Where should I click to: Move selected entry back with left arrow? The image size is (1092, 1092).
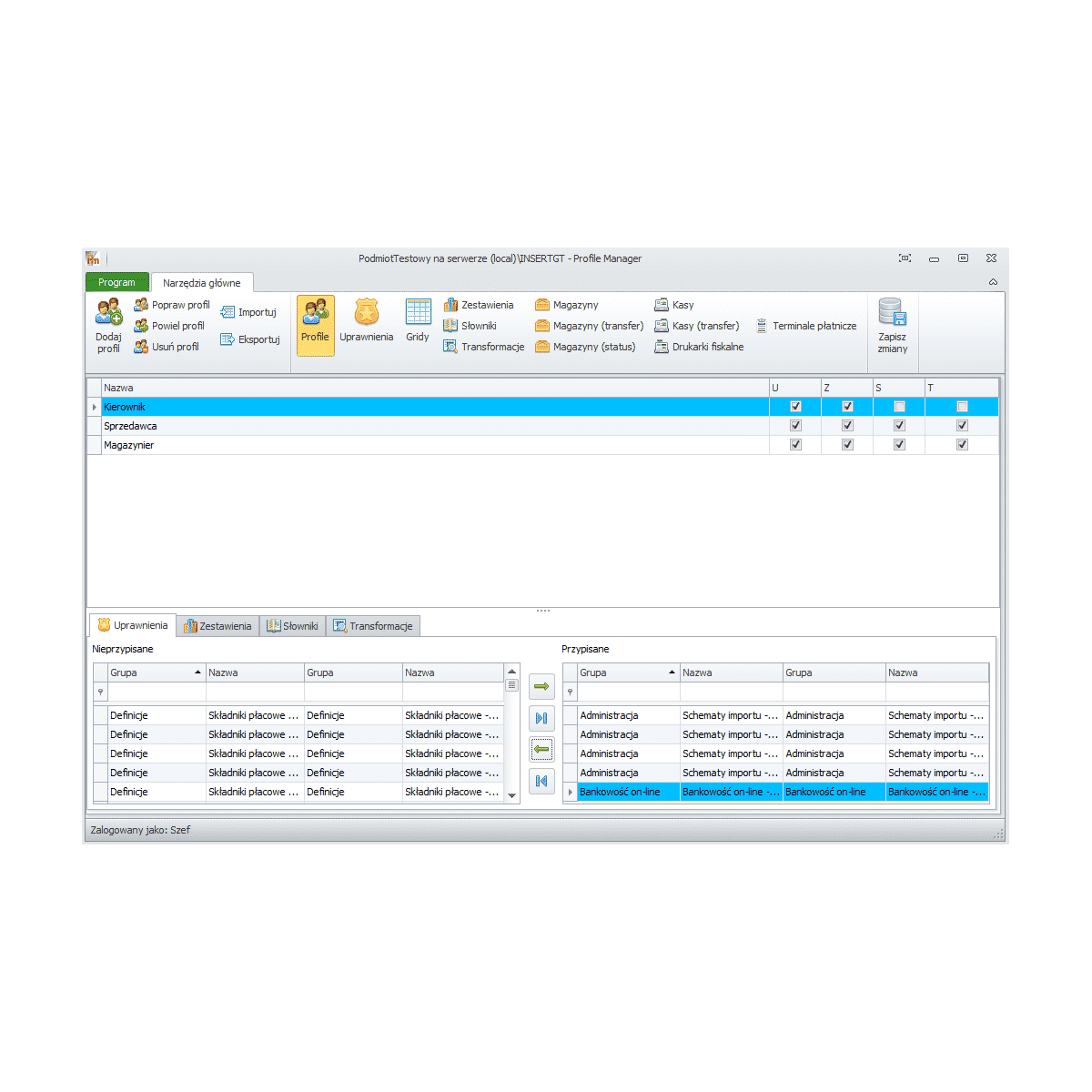[541, 749]
